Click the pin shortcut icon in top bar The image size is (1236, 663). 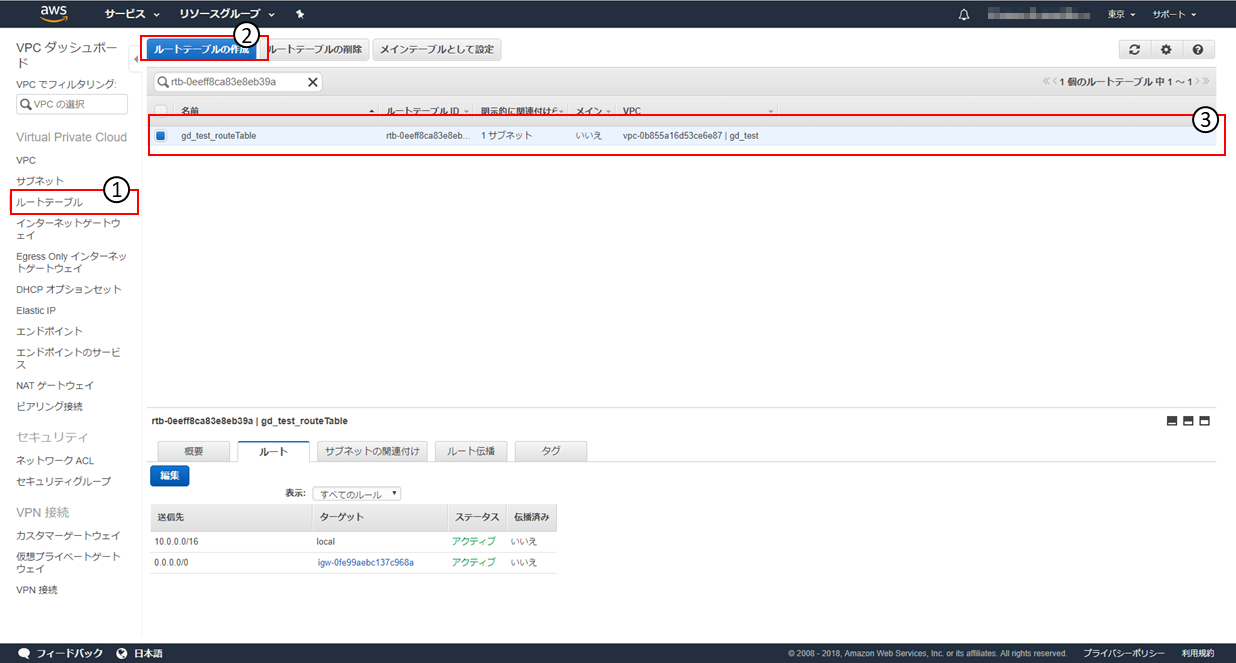(x=300, y=15)
